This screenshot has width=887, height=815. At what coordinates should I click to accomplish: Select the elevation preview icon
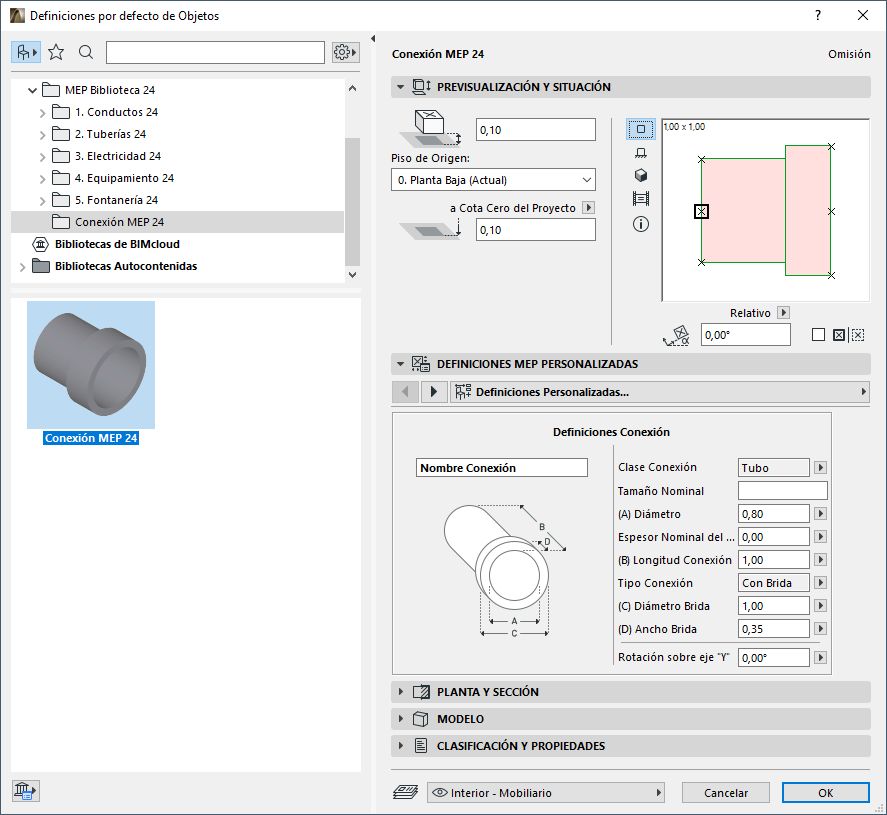click(x=641, y=152)
